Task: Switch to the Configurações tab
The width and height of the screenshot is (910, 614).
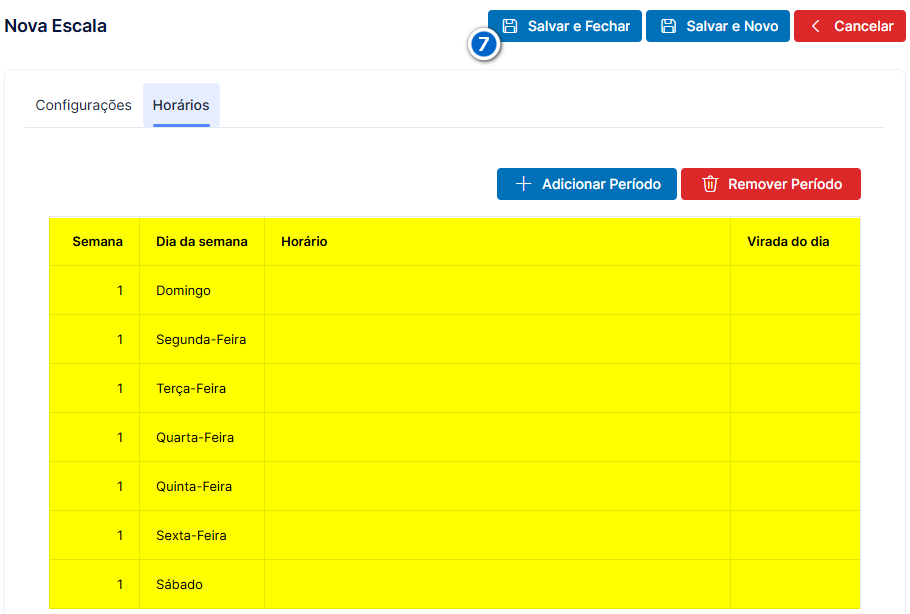Action: click(84, 105)
